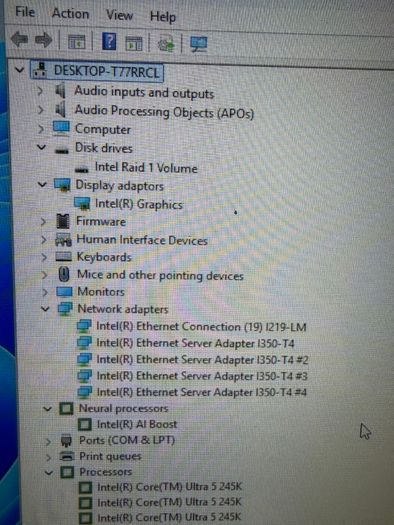Click the Forward arrow toolbar button
This screenshot has width=394, height=525.
coord(44,40)
